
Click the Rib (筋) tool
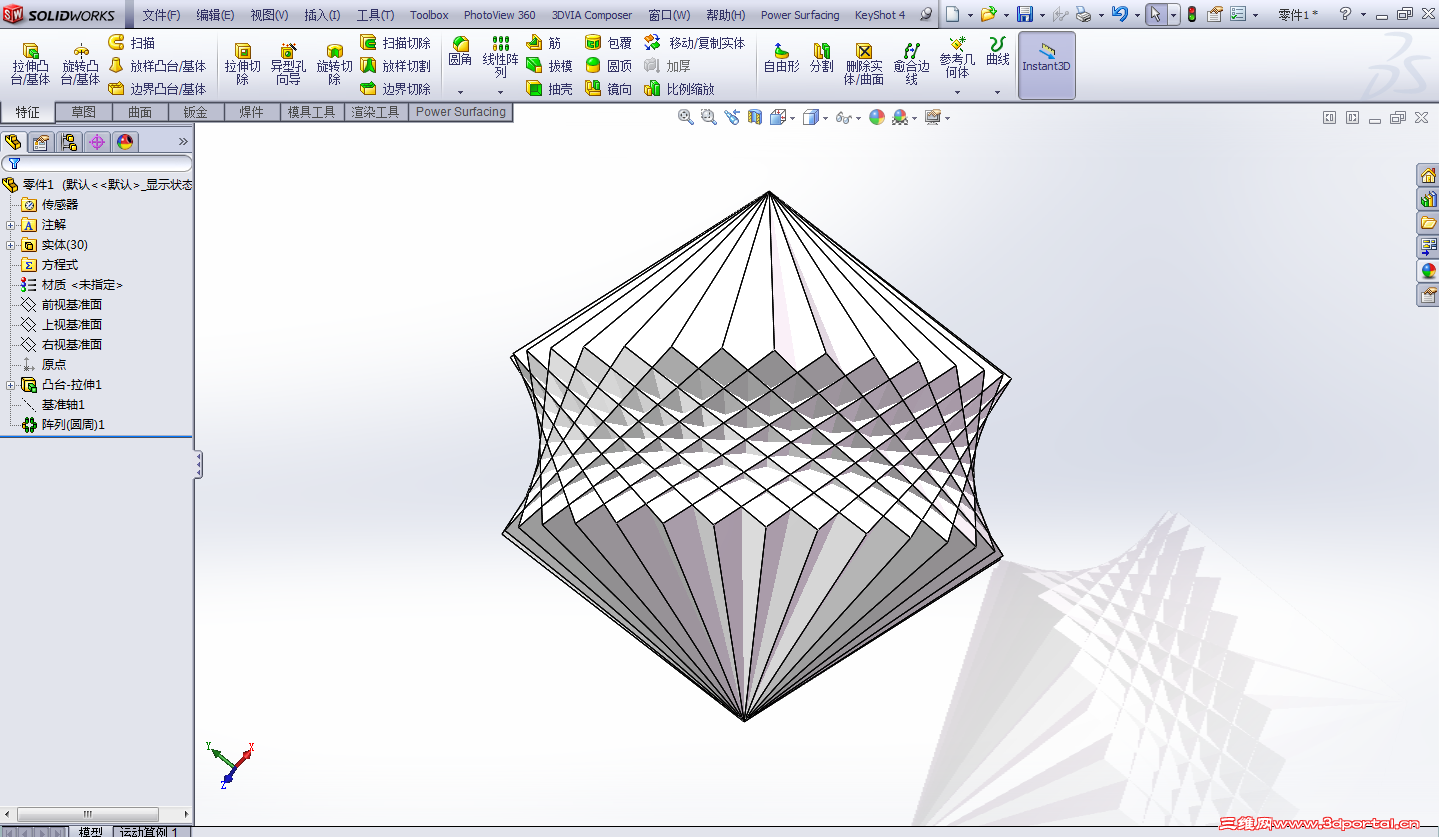(x=543, y=43)
